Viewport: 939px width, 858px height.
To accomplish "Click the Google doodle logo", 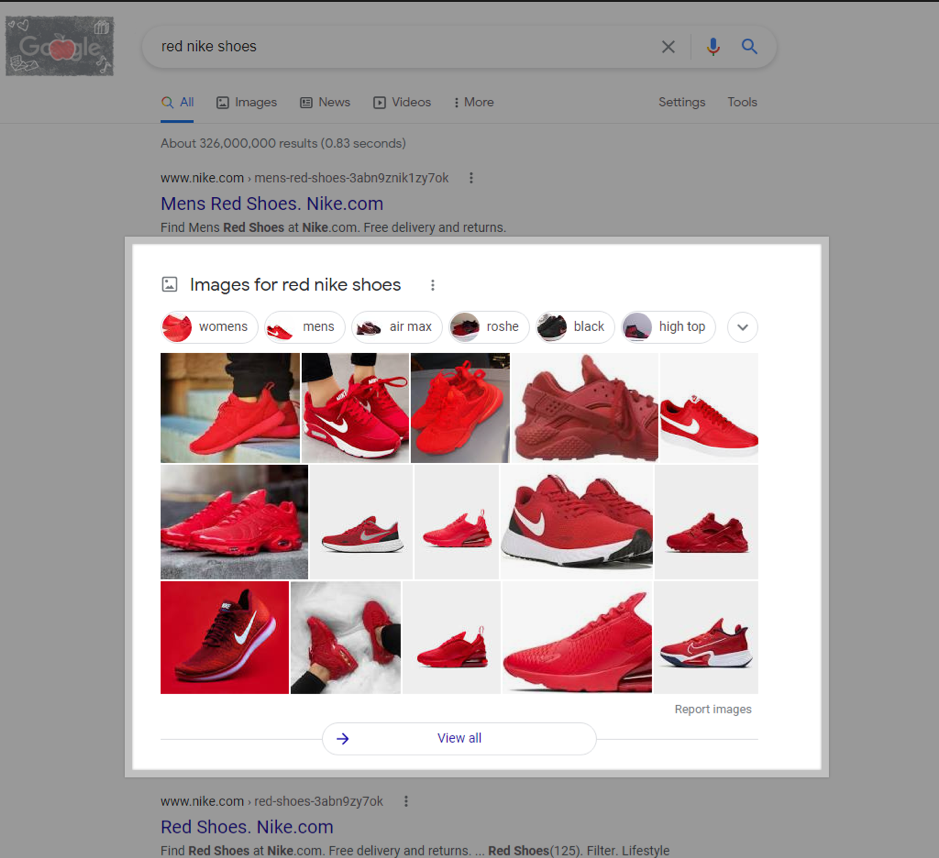I will tap(59, 46).
